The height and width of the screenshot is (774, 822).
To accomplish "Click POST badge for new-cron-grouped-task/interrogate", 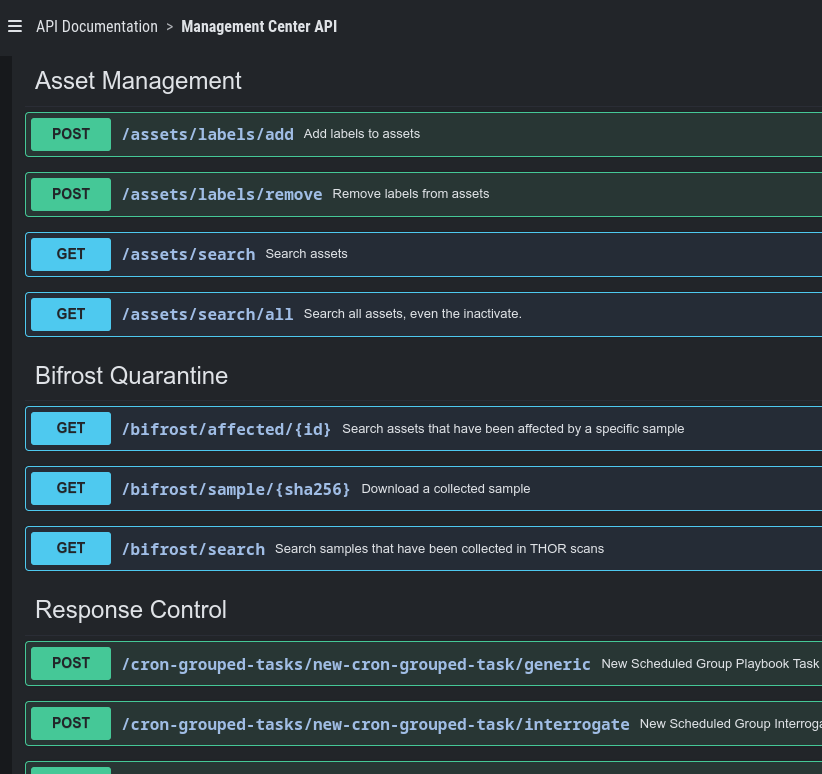I will (x=71, y=723).
